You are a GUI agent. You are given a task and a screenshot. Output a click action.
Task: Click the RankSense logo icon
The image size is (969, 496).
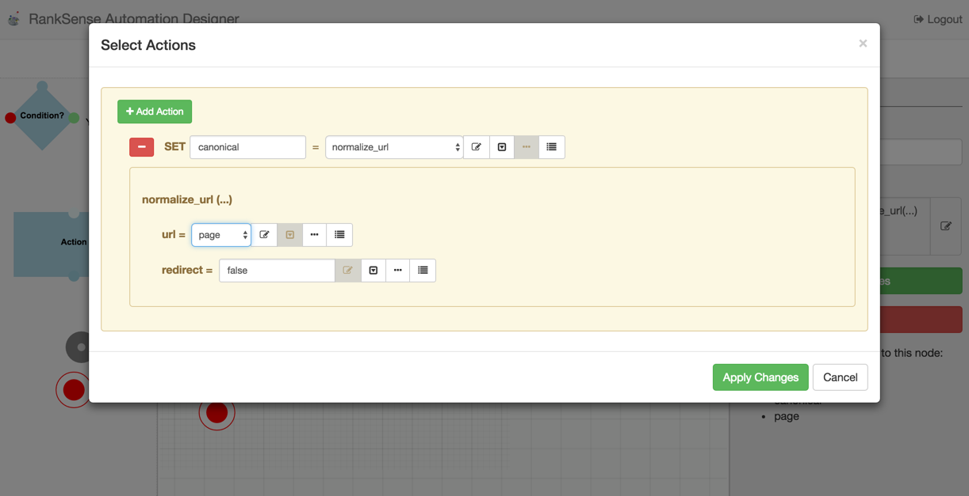tap(14, 19)
